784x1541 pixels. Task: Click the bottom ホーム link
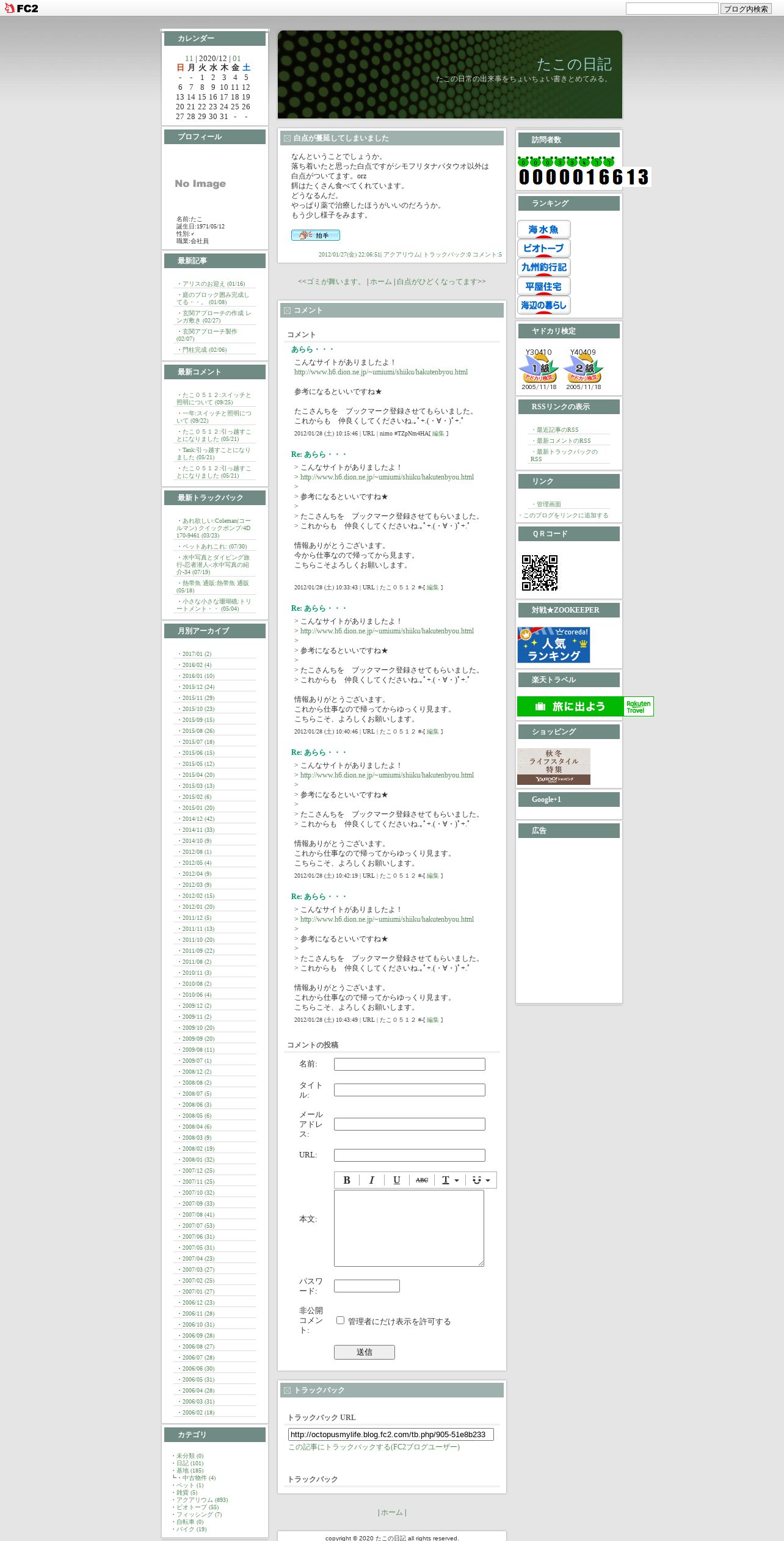(391, 1512)
